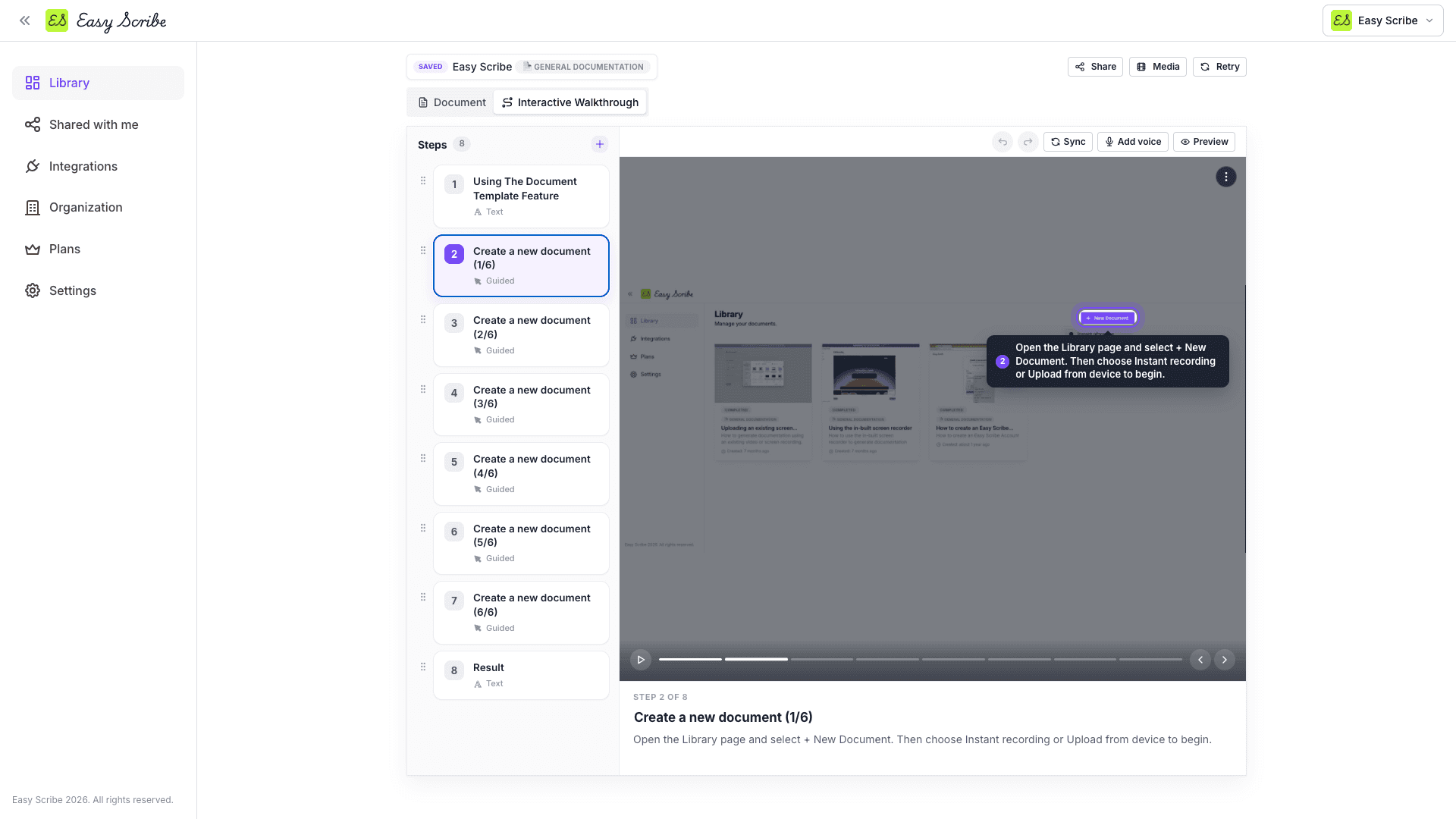Go to the next walkthrough step arrow
Image resolution: width=1456 pixels, height=819 pixels.
[1225, 660]
